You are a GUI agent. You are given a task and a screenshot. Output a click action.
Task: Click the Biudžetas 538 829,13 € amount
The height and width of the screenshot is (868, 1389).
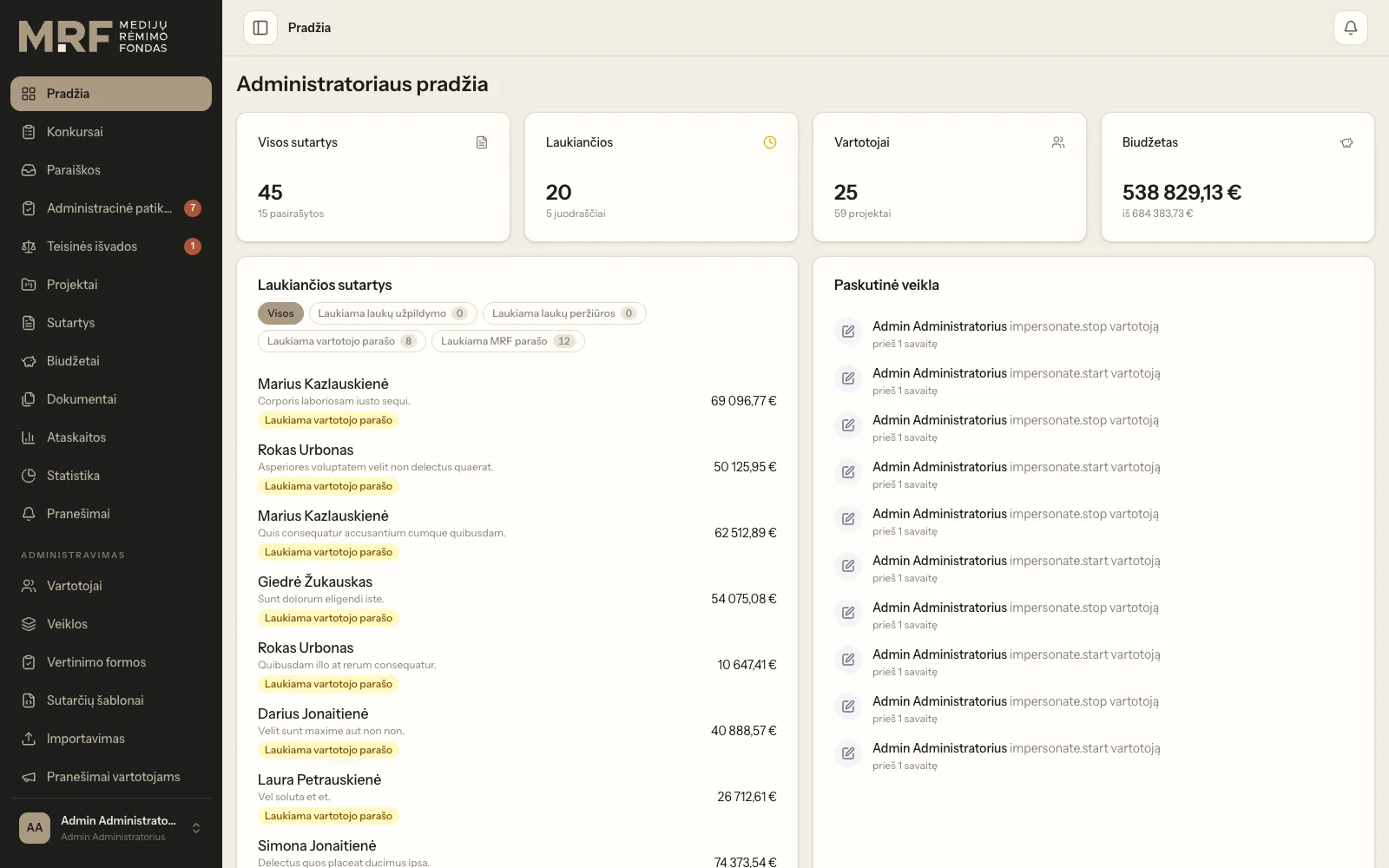pos(1182,193)
